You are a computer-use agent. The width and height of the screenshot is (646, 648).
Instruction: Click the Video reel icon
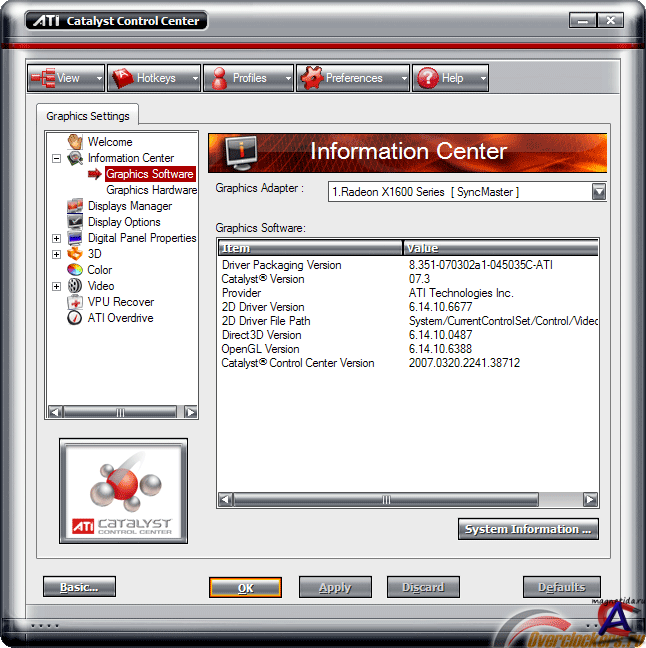coord(75,286)
